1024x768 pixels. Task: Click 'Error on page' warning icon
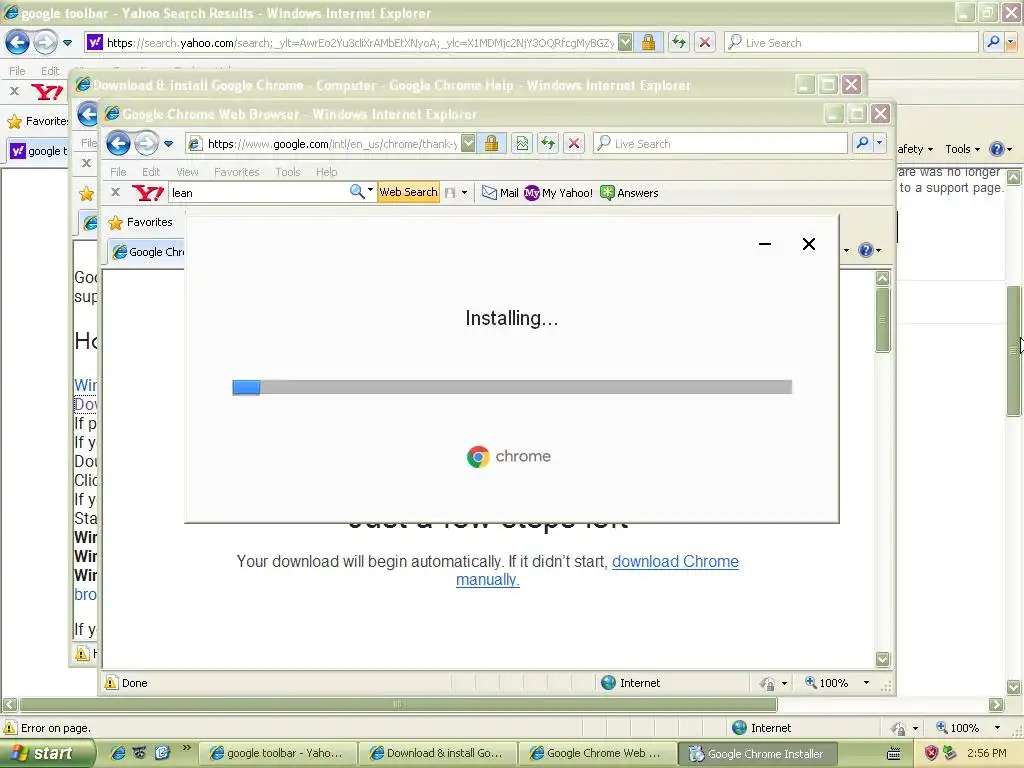tap(10, 728)
